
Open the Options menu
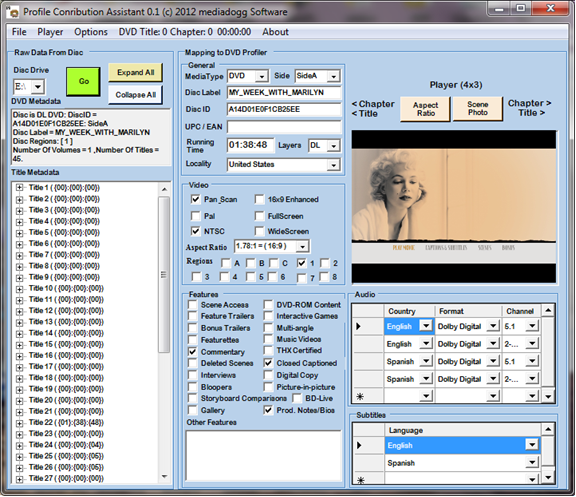(x=91, y=32)
